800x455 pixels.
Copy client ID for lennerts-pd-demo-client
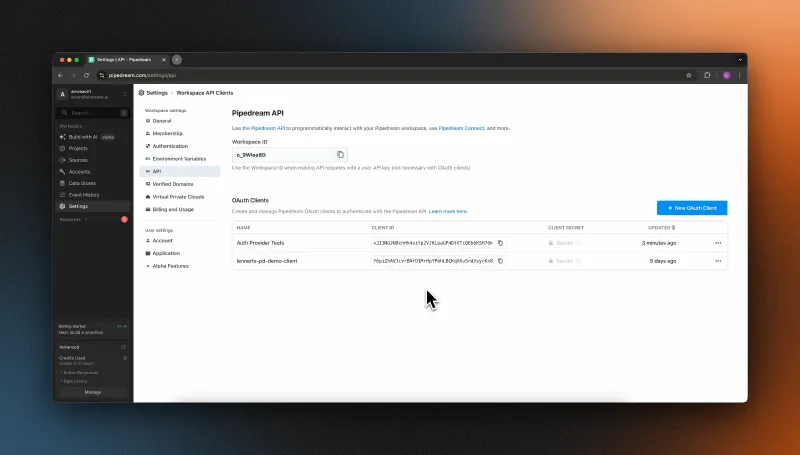[501, 260]
